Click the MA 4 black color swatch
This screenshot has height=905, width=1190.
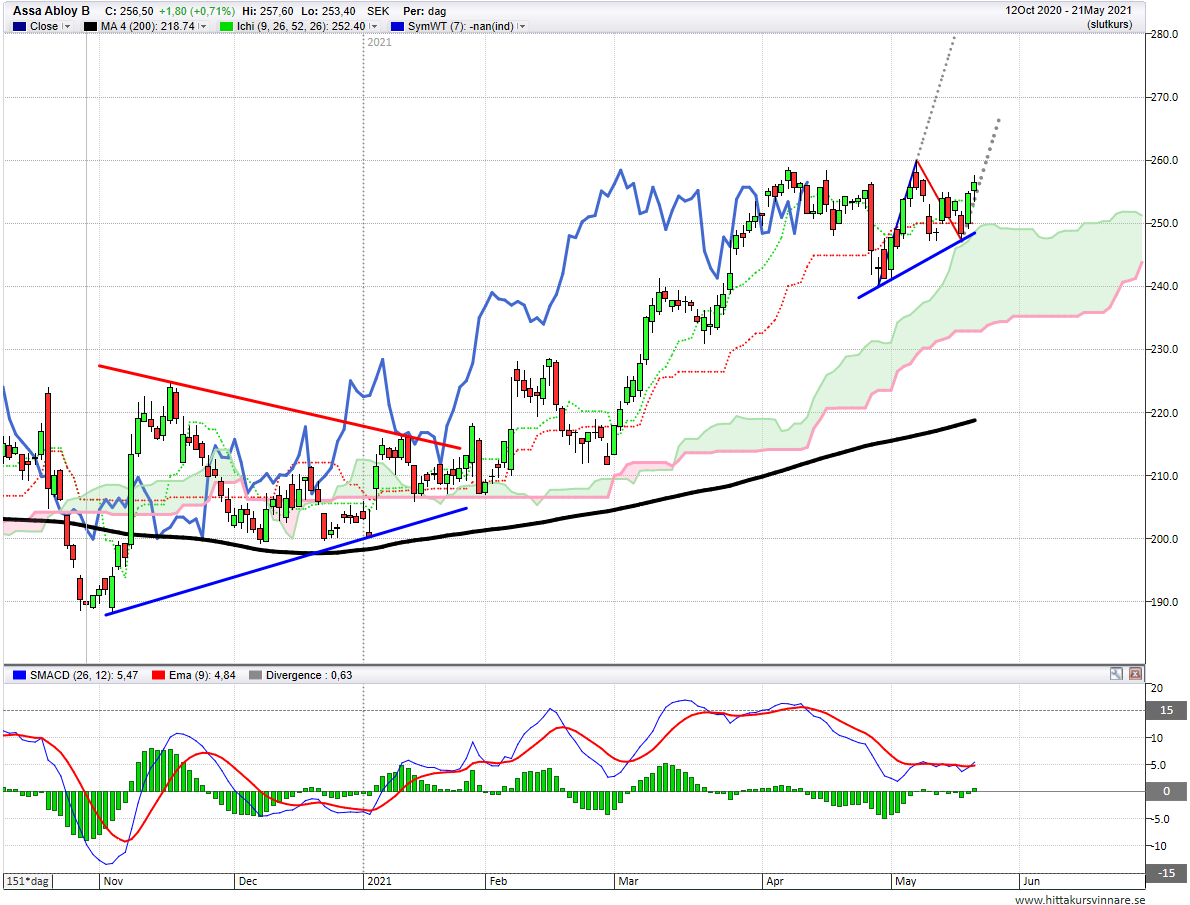coord(90,27)
